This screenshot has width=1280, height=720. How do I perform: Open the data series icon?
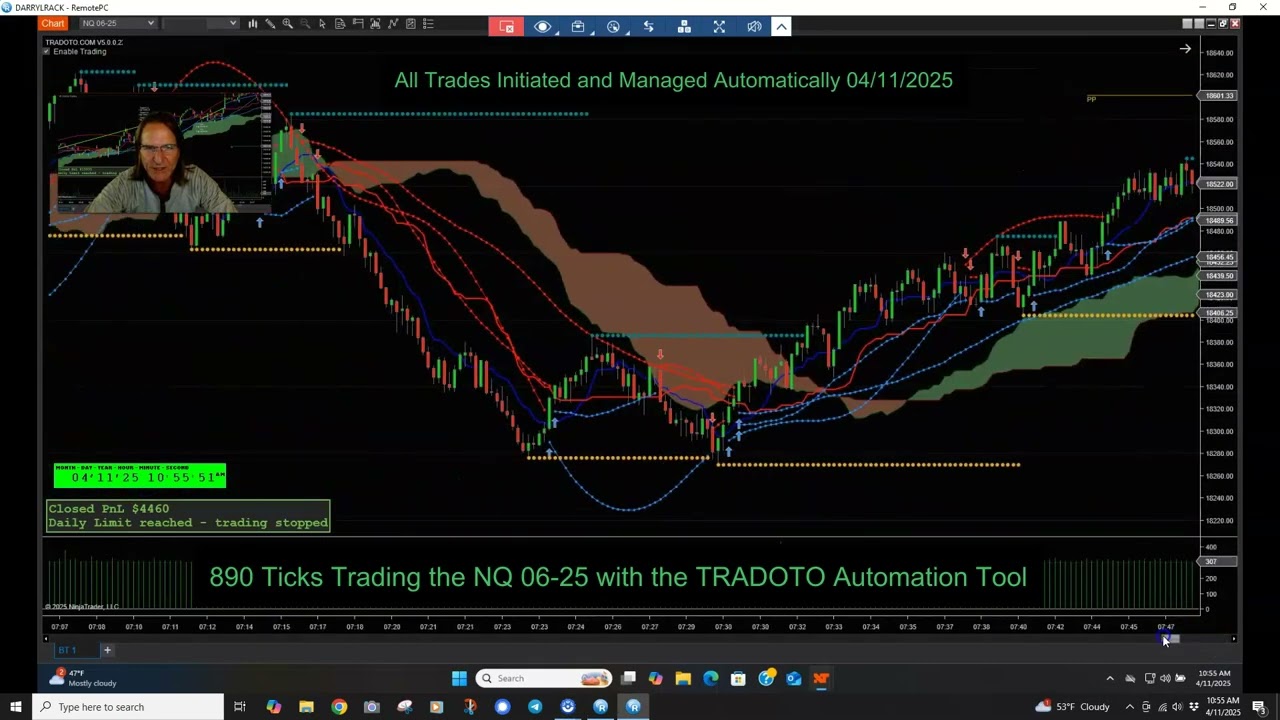[340, 23]
